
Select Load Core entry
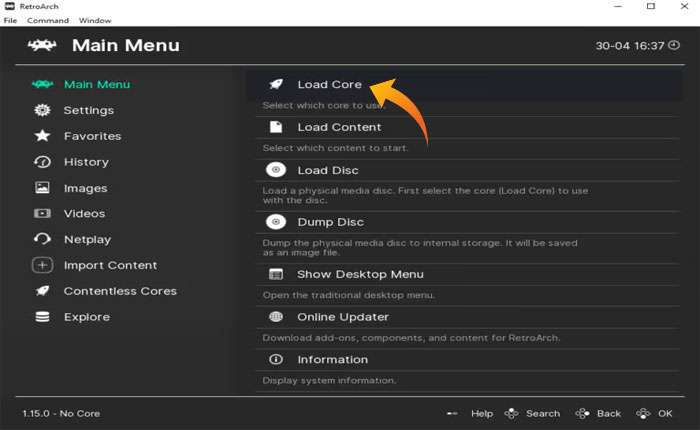(x=329, y=85)
